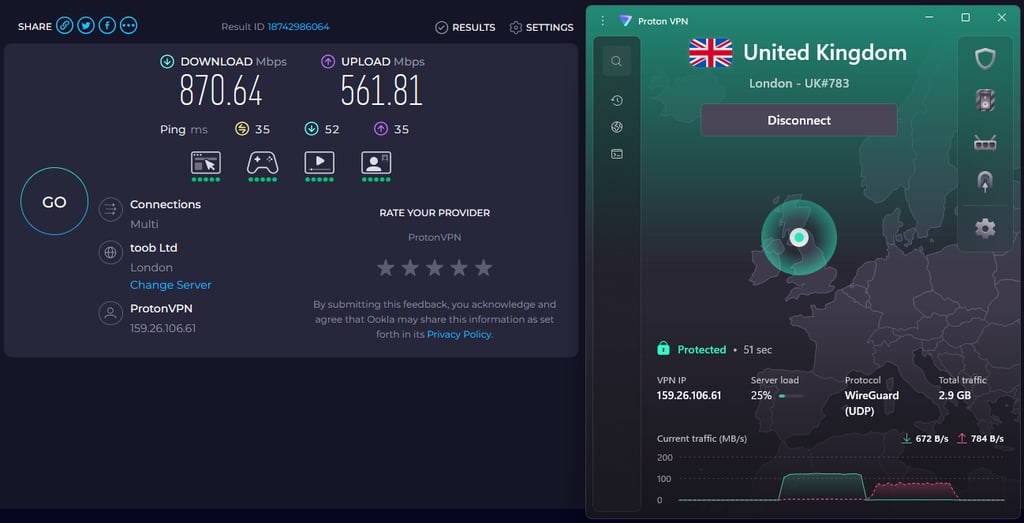Click London - UK#783 server label
The image size is (1024, 523).
(799, 84)
